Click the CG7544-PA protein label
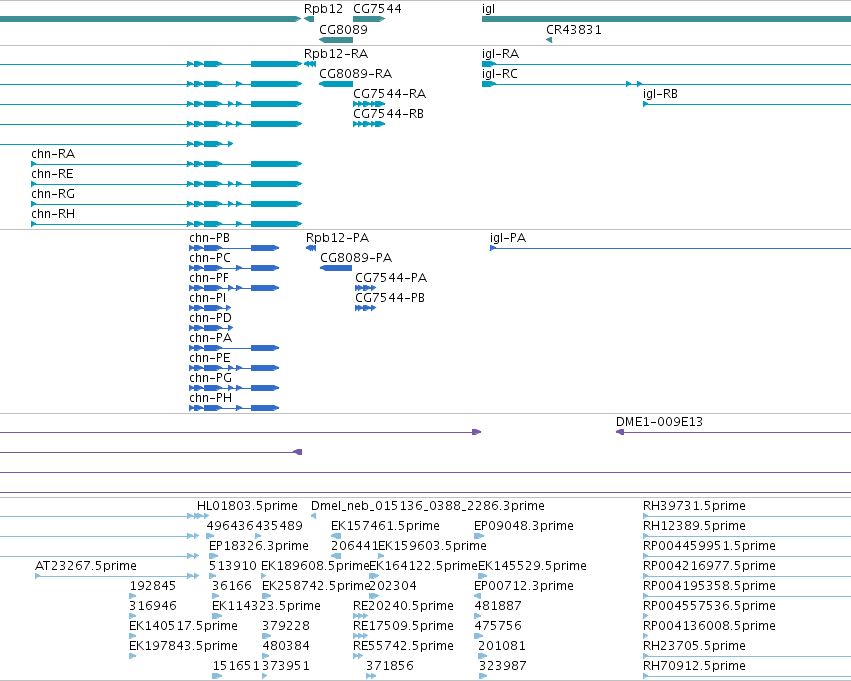 (391, 278)
